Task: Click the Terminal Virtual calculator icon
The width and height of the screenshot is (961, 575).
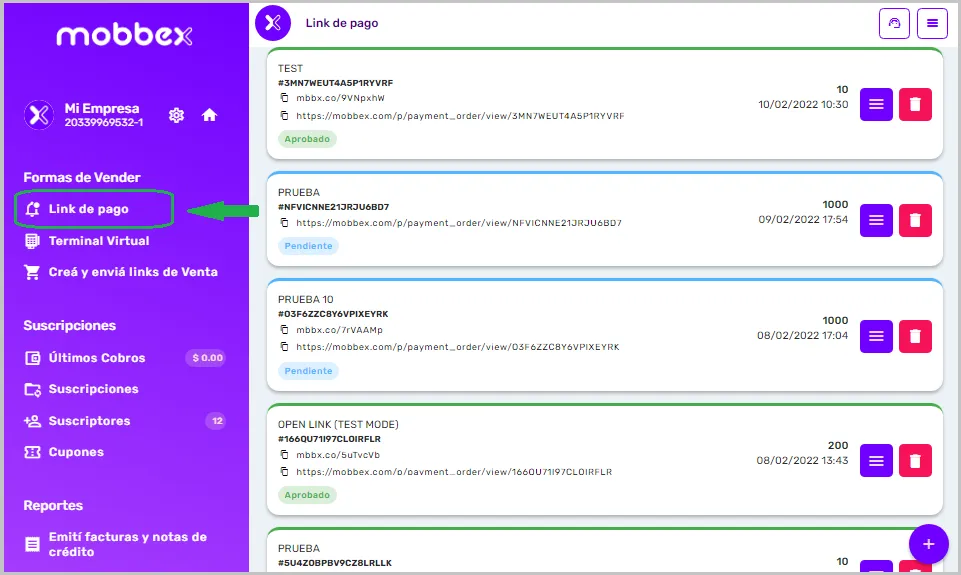Action: tap(32, 241)
